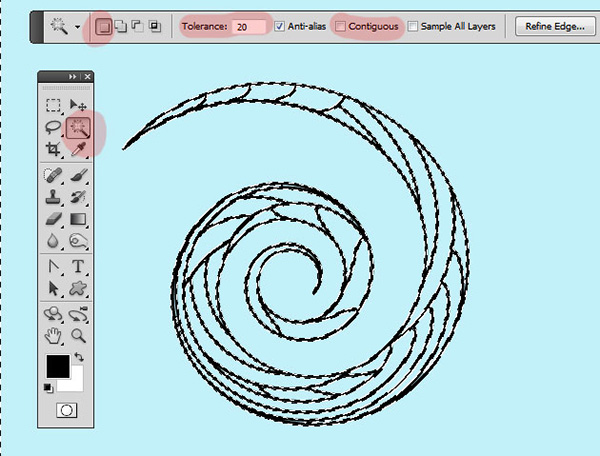Select the Pen tool
The height and width of the screenshot is (456, 600).
click(53, 266)
